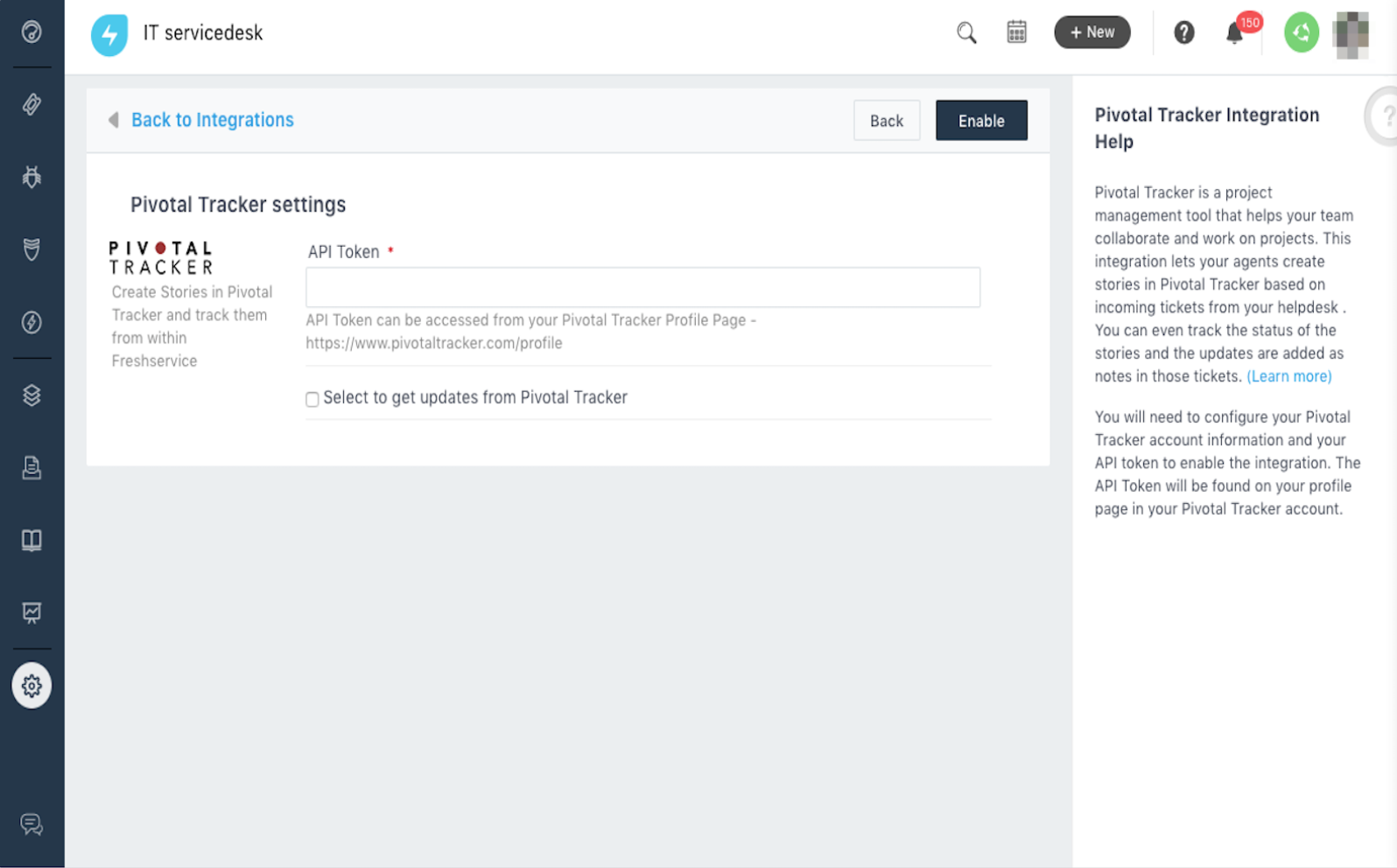Check Select to get updates from Pivotal Tracker

pyautogui.click(x=312, y=399)
